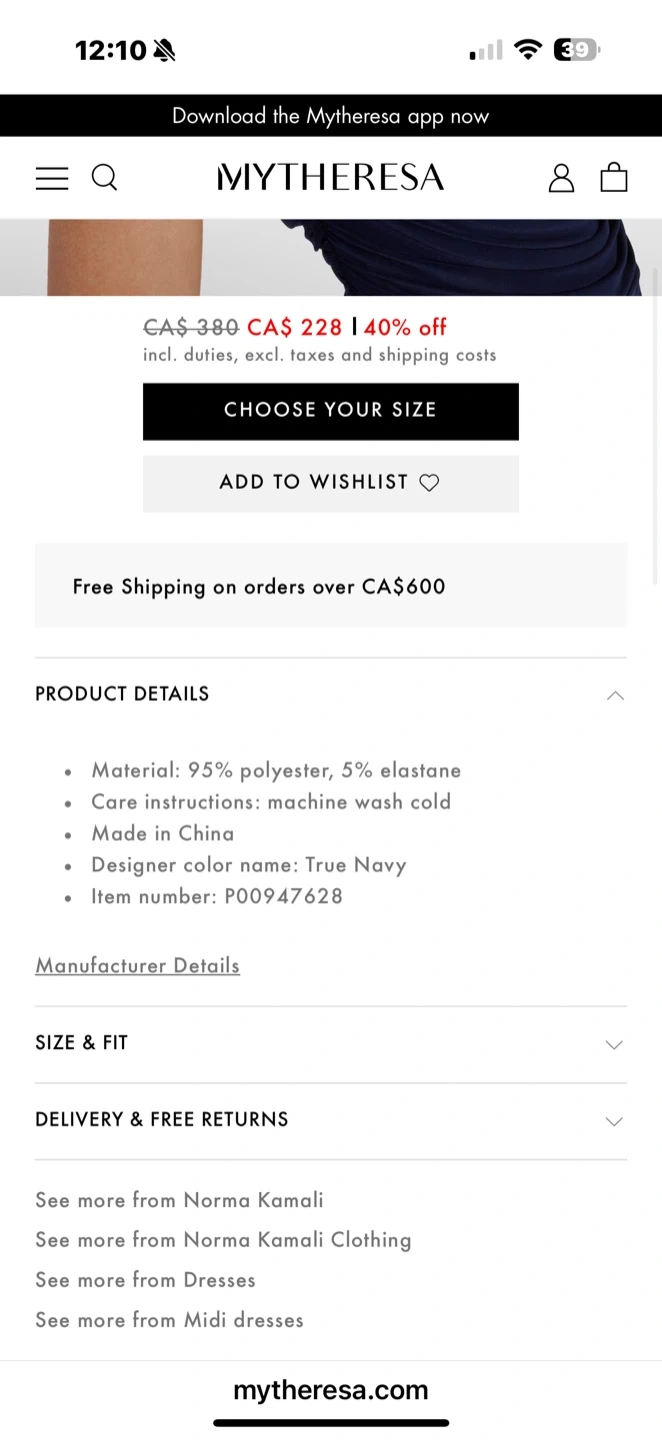Add item to wishlist
The width and height of the screenshot is (662, 1440).
click(331, 483)
